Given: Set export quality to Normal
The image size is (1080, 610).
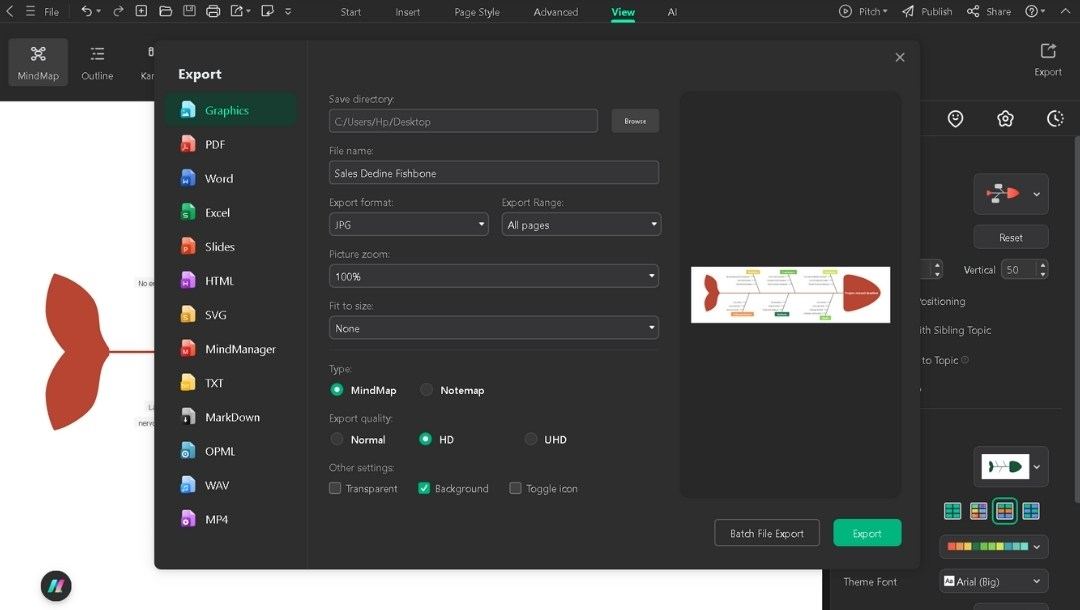Looking at the screenshot, I should (x=337, y=439).
